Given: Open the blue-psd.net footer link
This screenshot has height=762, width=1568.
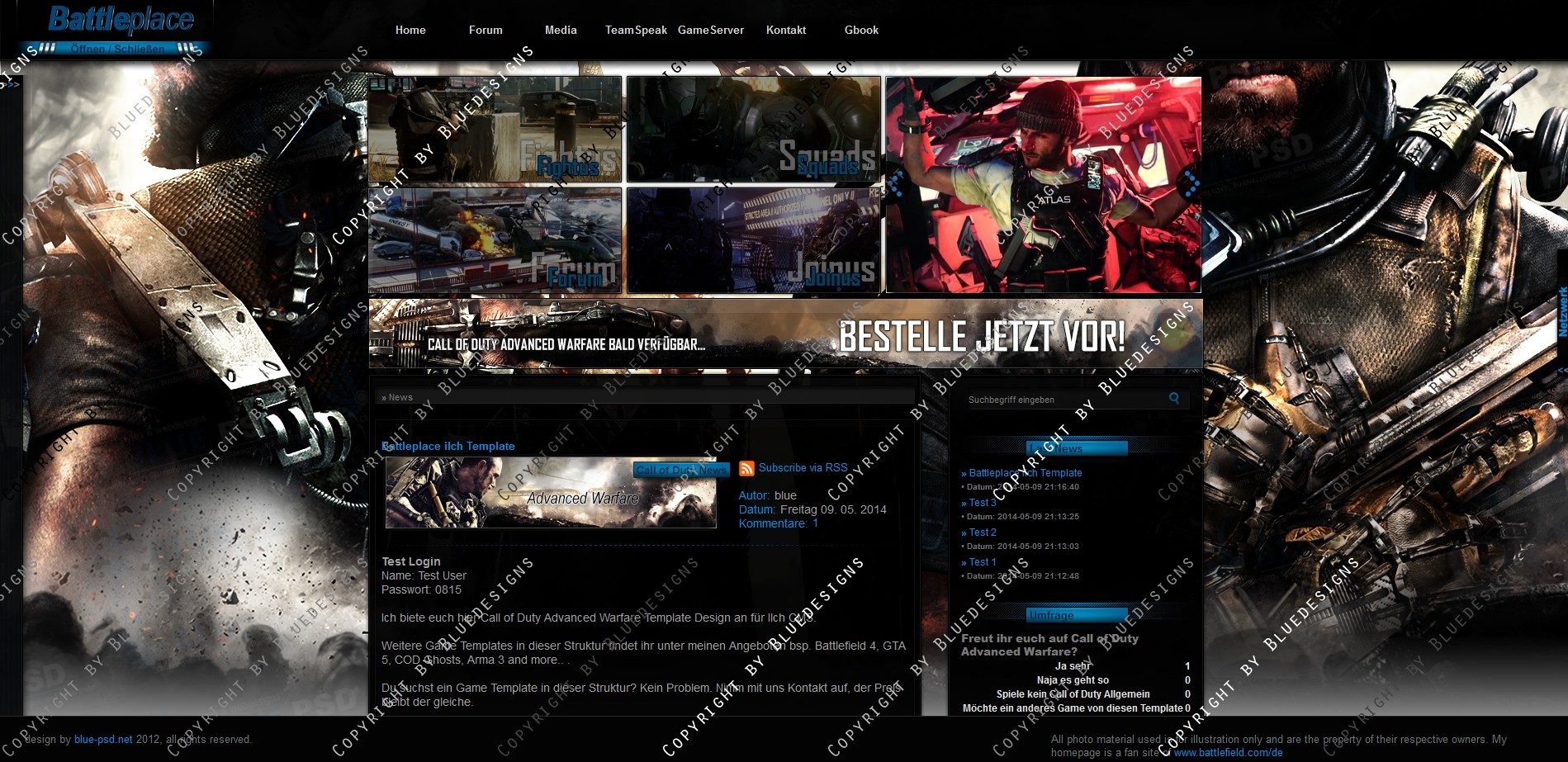Looking at the screenshot, I should pyautogui.click(x=103, y=740).
